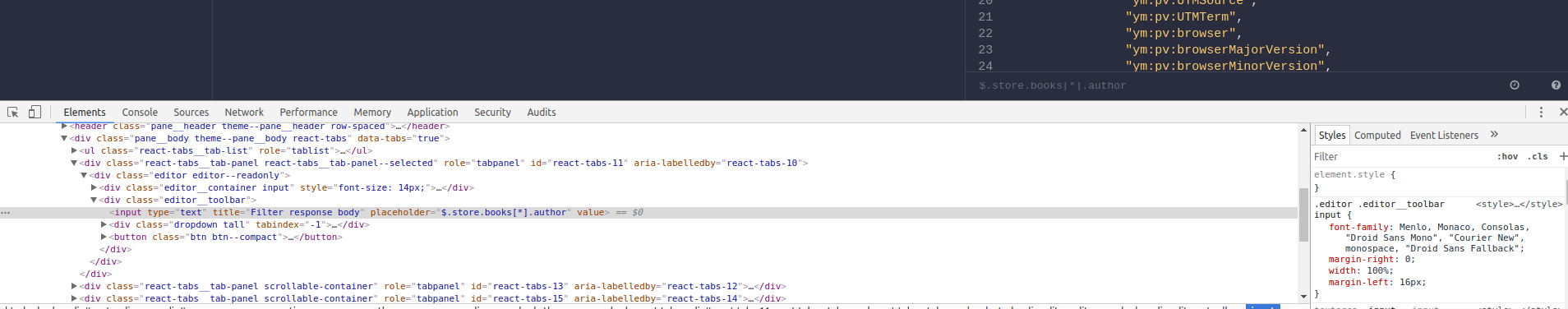1568x309 pixels.
Task: Expand the button btn btn--compact node
Action: 104,238
